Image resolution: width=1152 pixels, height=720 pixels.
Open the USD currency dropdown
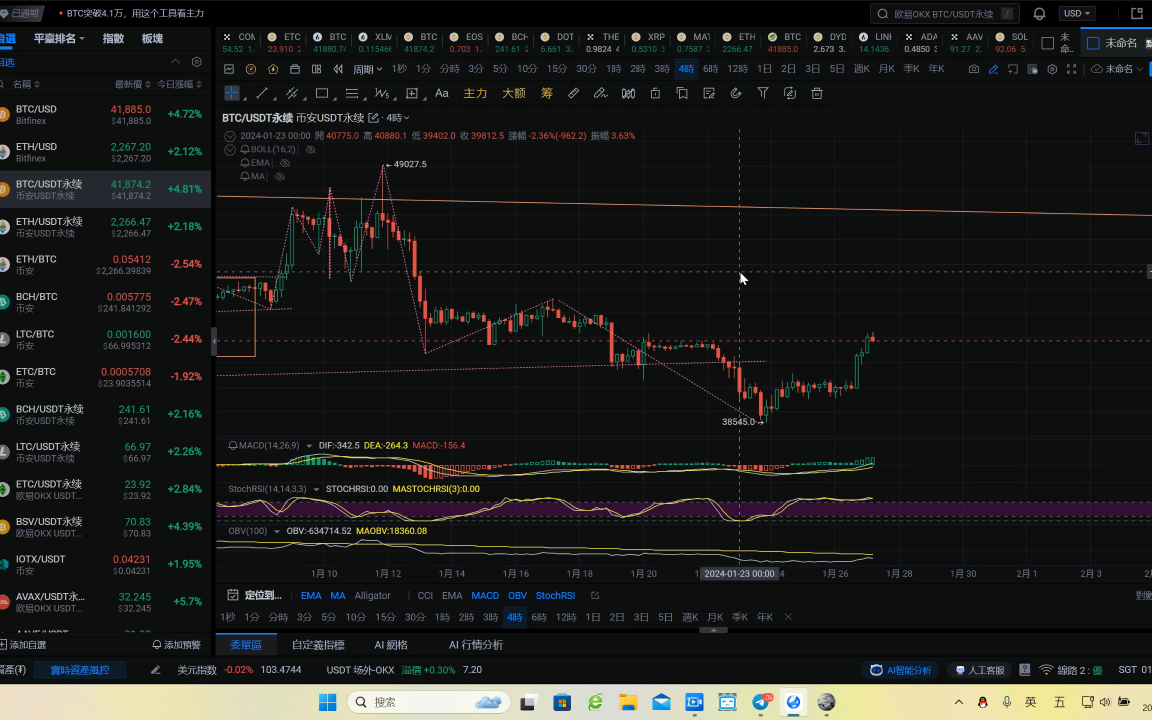pyautogui.click(x=1078, y=14)
